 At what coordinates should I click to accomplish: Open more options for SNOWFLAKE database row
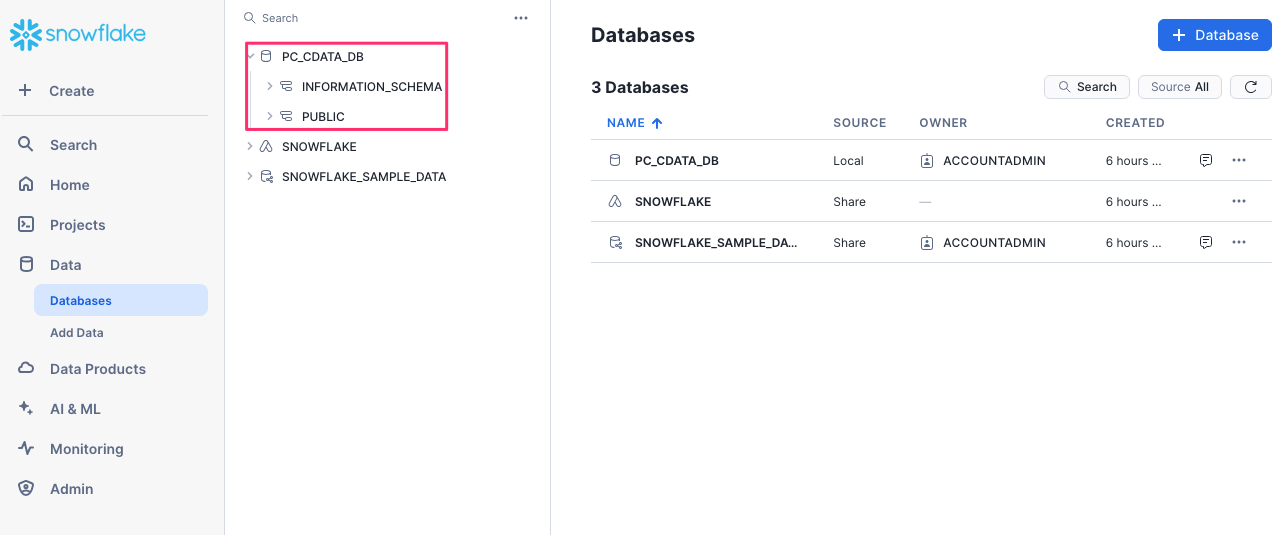pos(1239,201)
